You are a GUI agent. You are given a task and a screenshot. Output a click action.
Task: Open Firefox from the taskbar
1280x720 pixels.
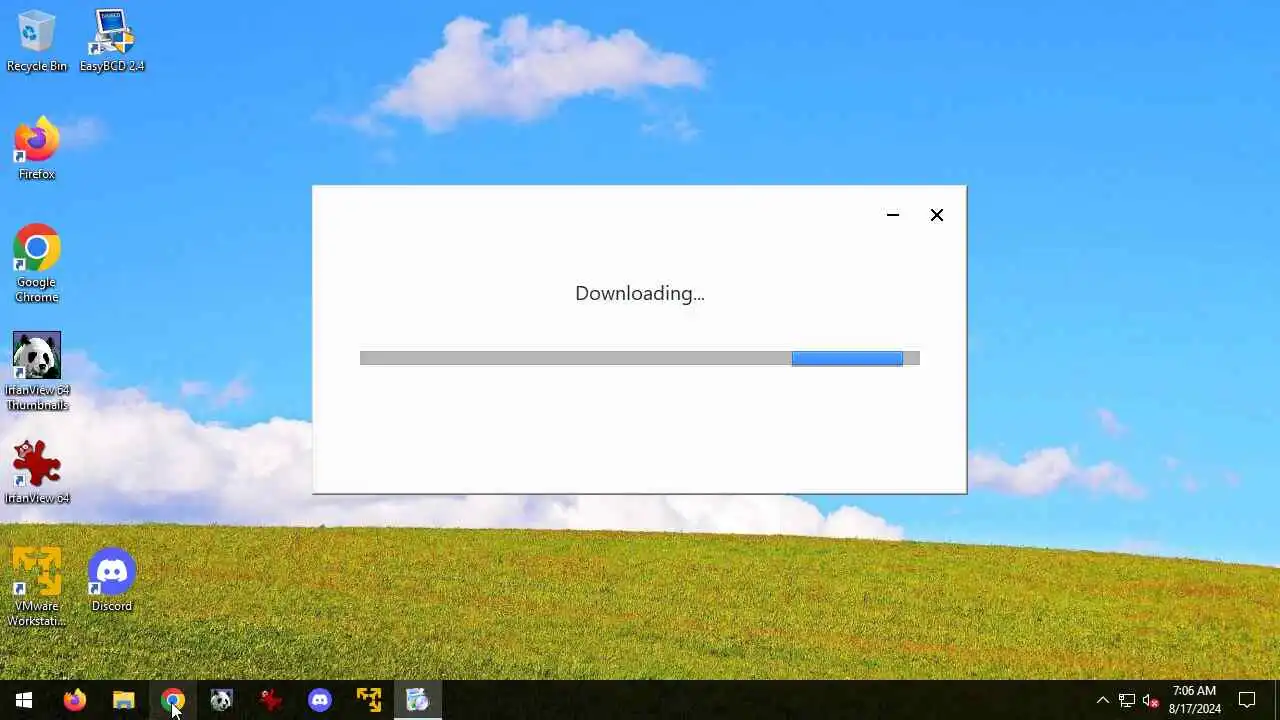click(74, 700)
